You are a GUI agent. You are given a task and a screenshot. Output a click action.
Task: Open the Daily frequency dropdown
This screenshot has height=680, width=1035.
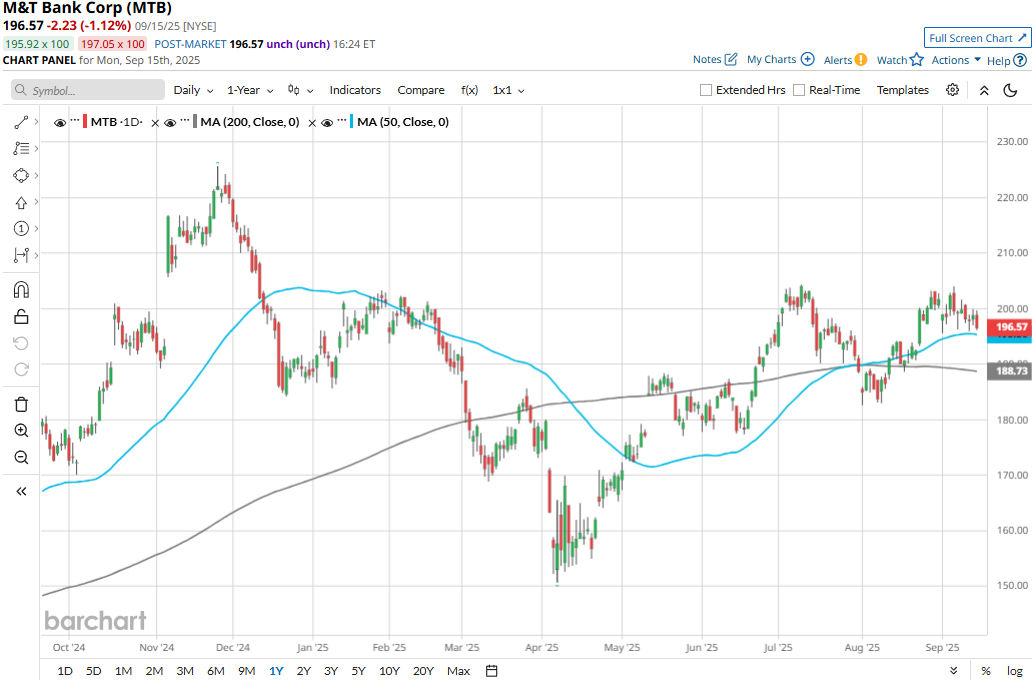click(193, 90)
